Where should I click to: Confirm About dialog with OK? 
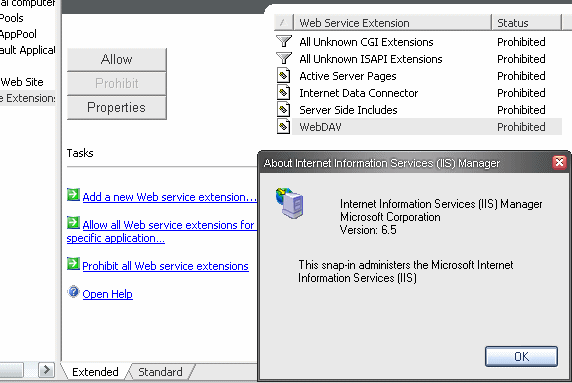521,356
